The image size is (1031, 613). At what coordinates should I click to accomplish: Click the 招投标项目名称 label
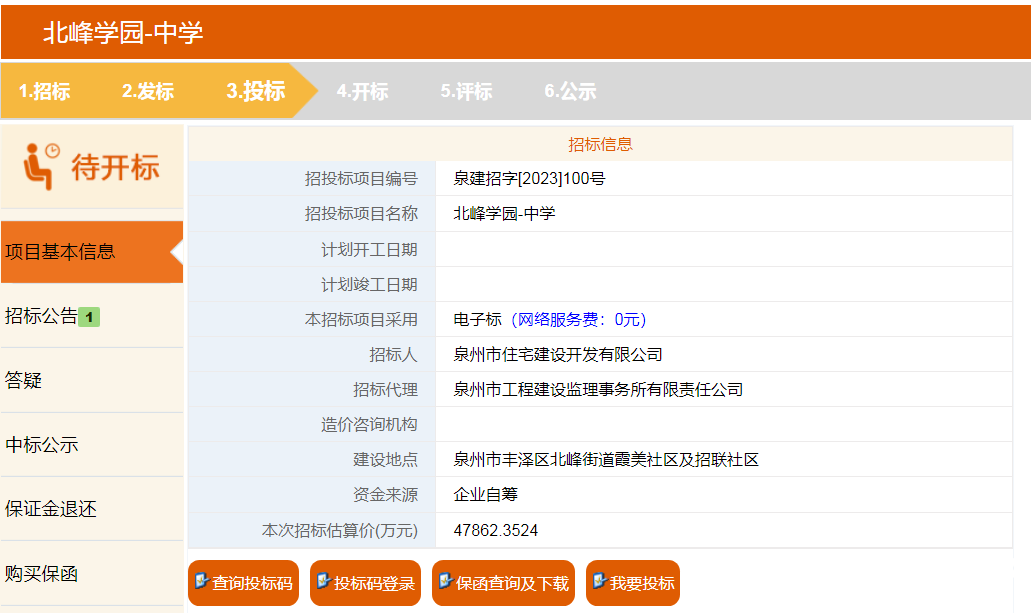pos(361,214)
